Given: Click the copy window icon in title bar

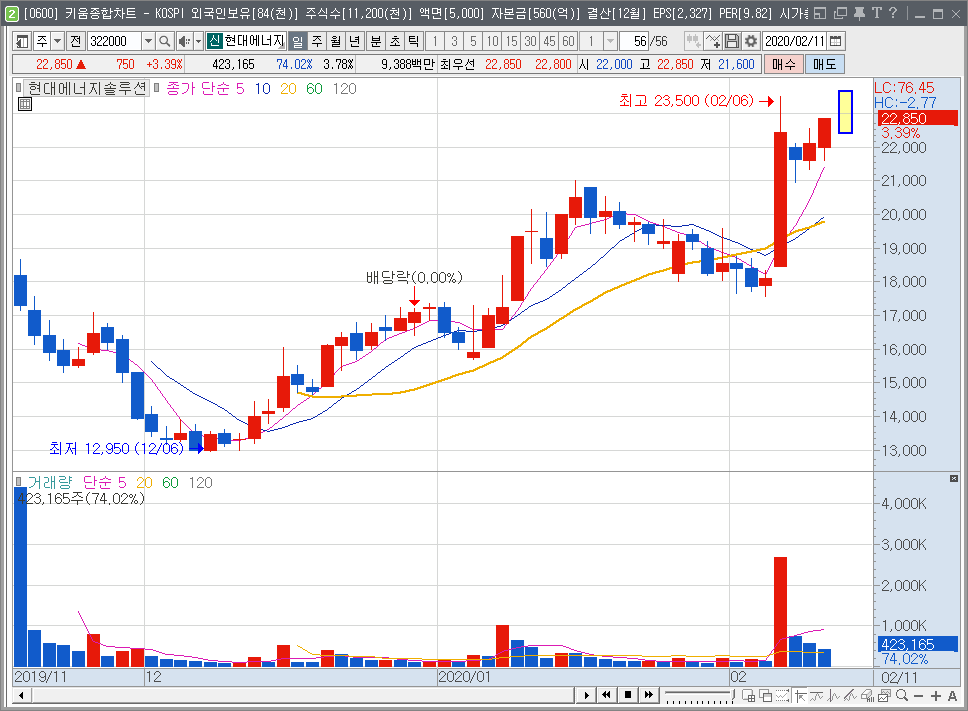Looking at the screenshot, I should (840, 13).
